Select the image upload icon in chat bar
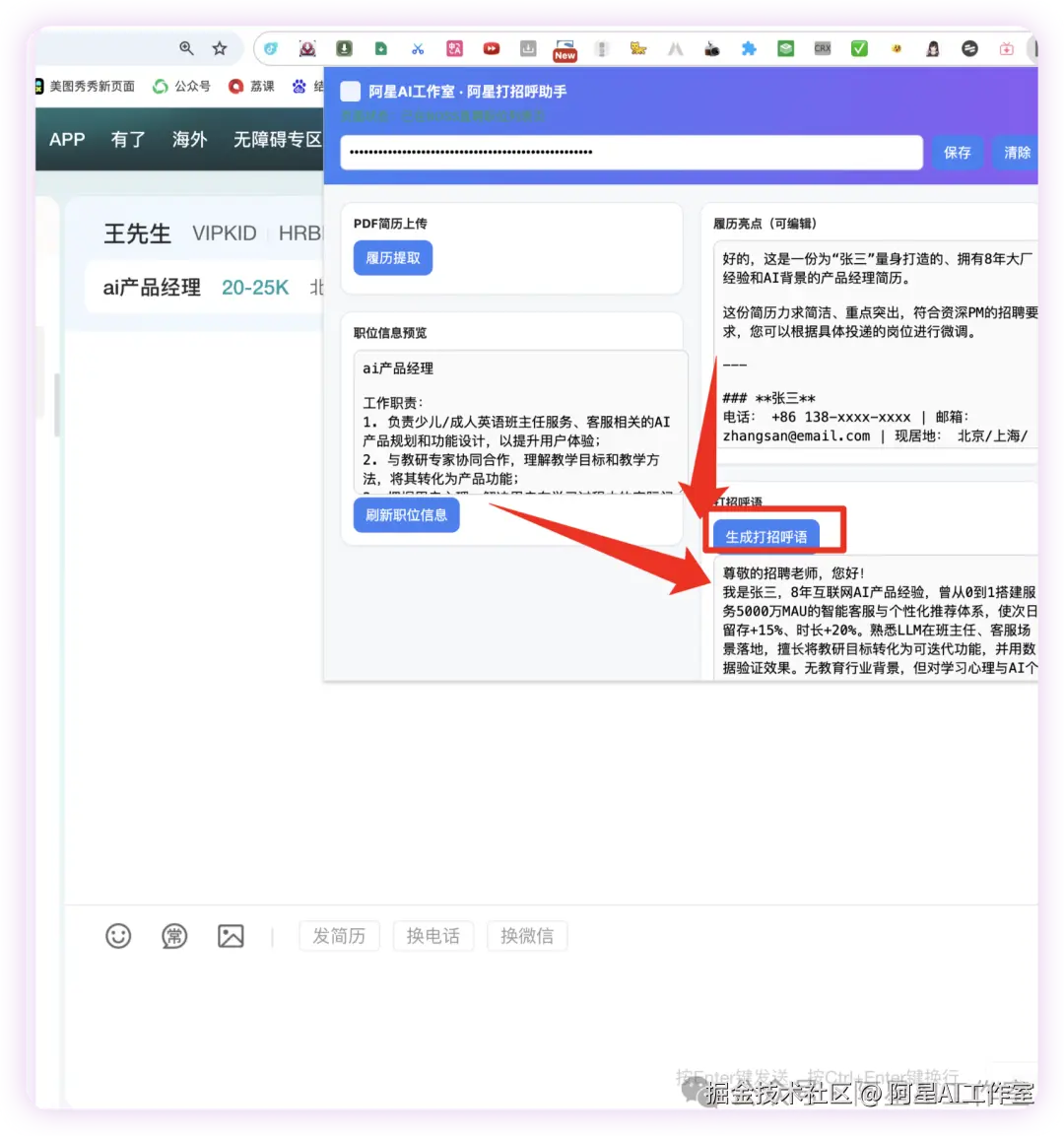 231,936
